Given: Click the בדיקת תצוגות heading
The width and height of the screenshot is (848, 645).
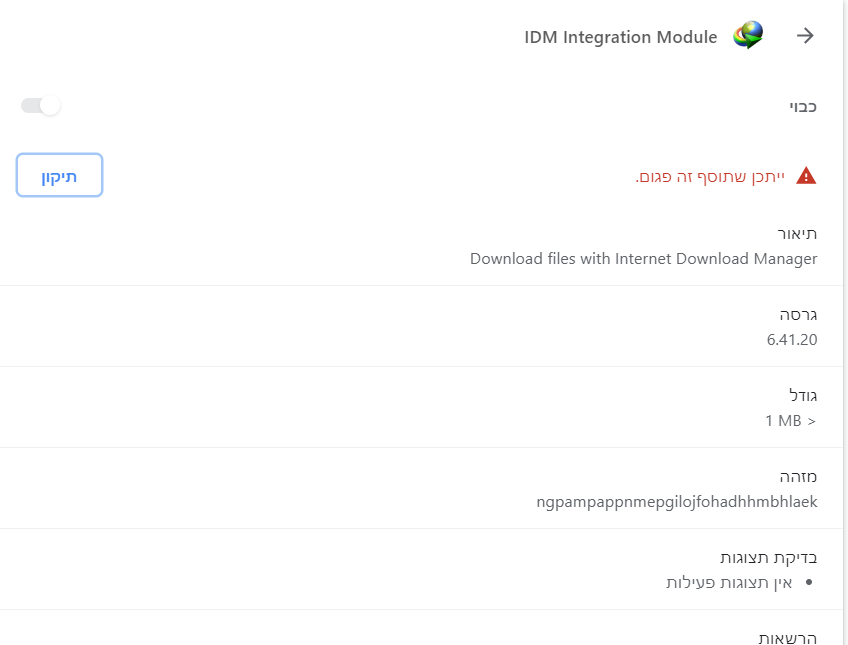Looking at the screenshot, I should [768, 557].
